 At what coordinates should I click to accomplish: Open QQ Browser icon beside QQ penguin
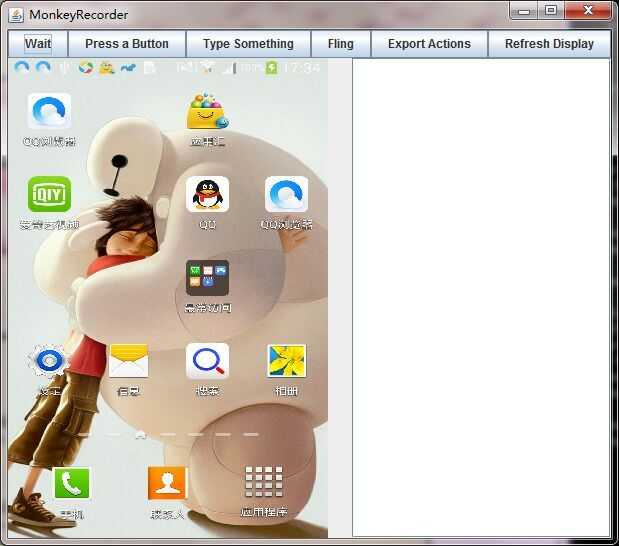coord(287,194)
